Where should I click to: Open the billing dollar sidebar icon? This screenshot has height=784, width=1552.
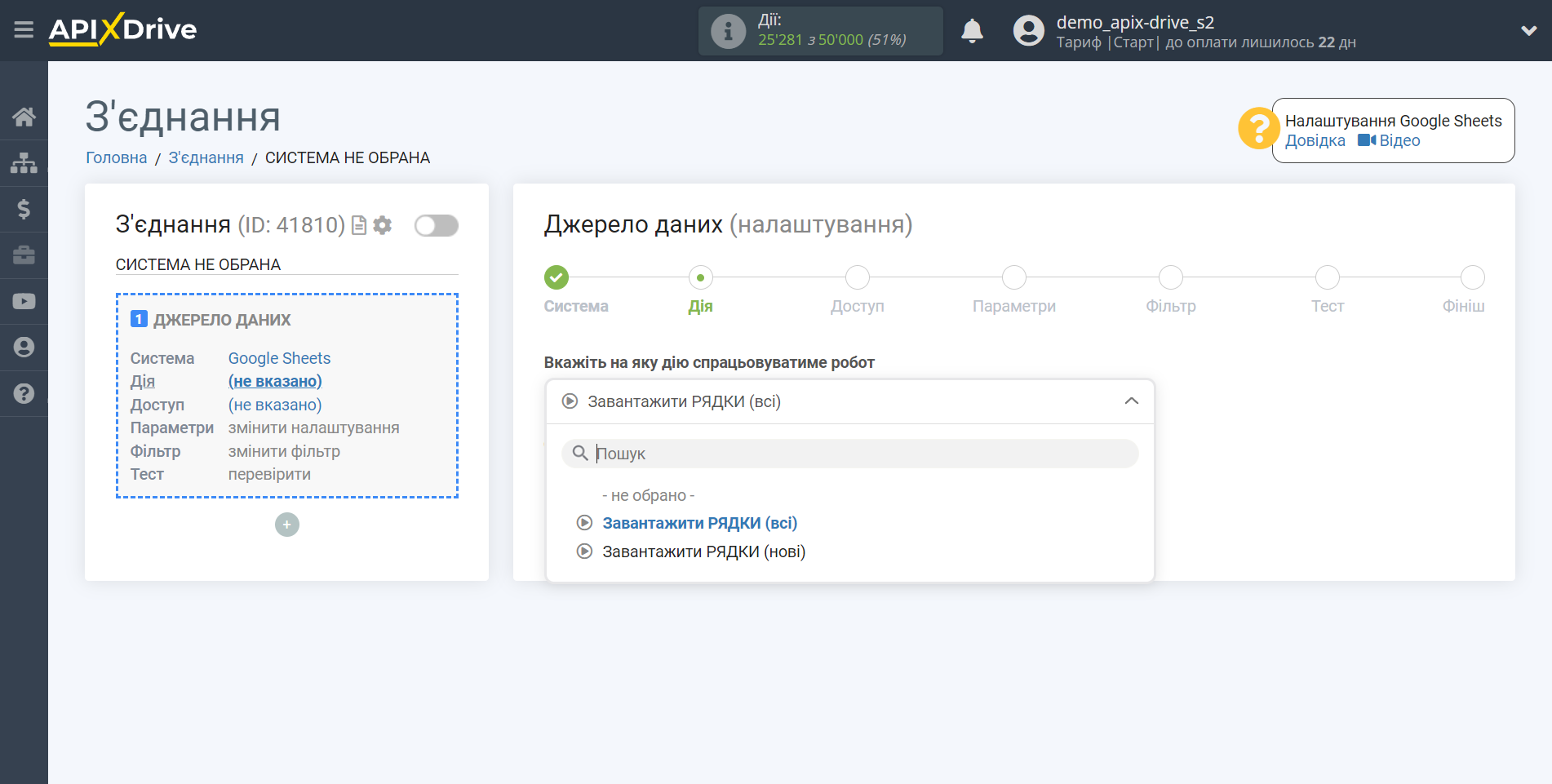[x=24, y=209]
